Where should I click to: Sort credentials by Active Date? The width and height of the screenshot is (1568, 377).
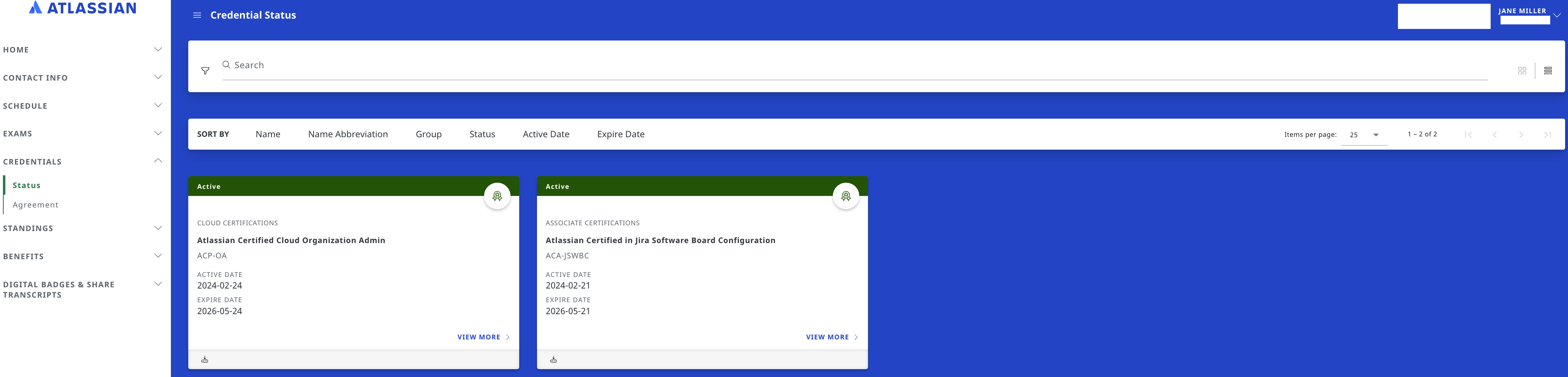[546, 134]
